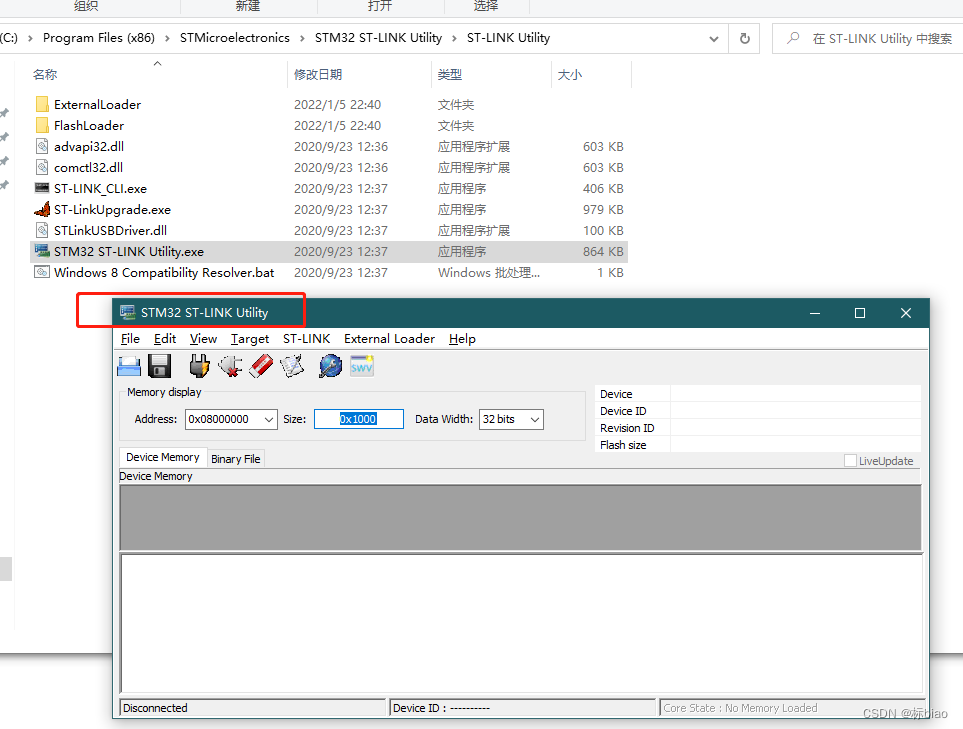This screenshot has height=729, width=963.
Task: Open the External Loader menu
Action: pyautogui.click(x=389, y=339)
